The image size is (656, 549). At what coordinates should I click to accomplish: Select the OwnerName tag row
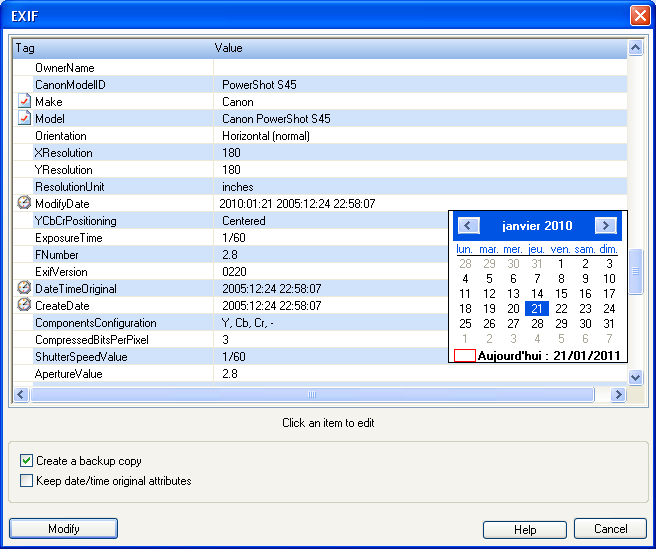coord(320,68)
